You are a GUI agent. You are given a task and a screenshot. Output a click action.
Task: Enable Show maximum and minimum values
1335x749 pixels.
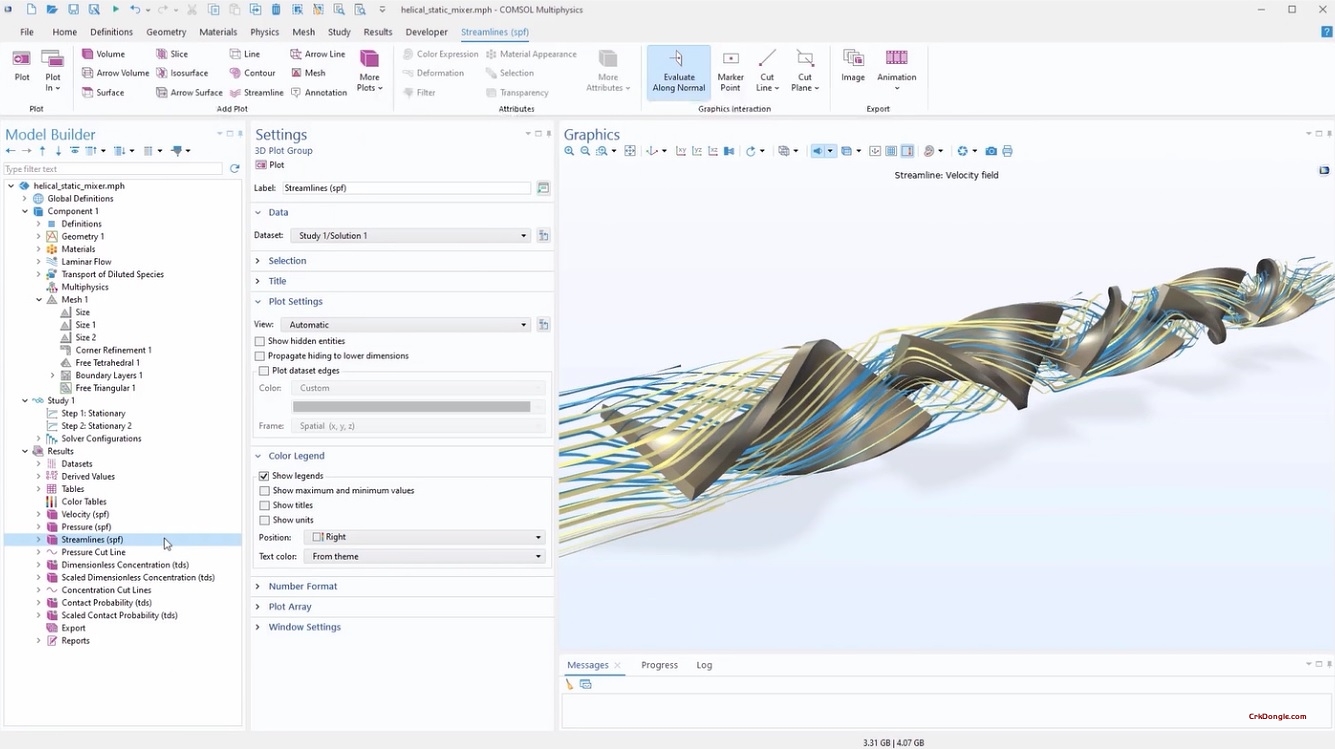tap(263, 490)
